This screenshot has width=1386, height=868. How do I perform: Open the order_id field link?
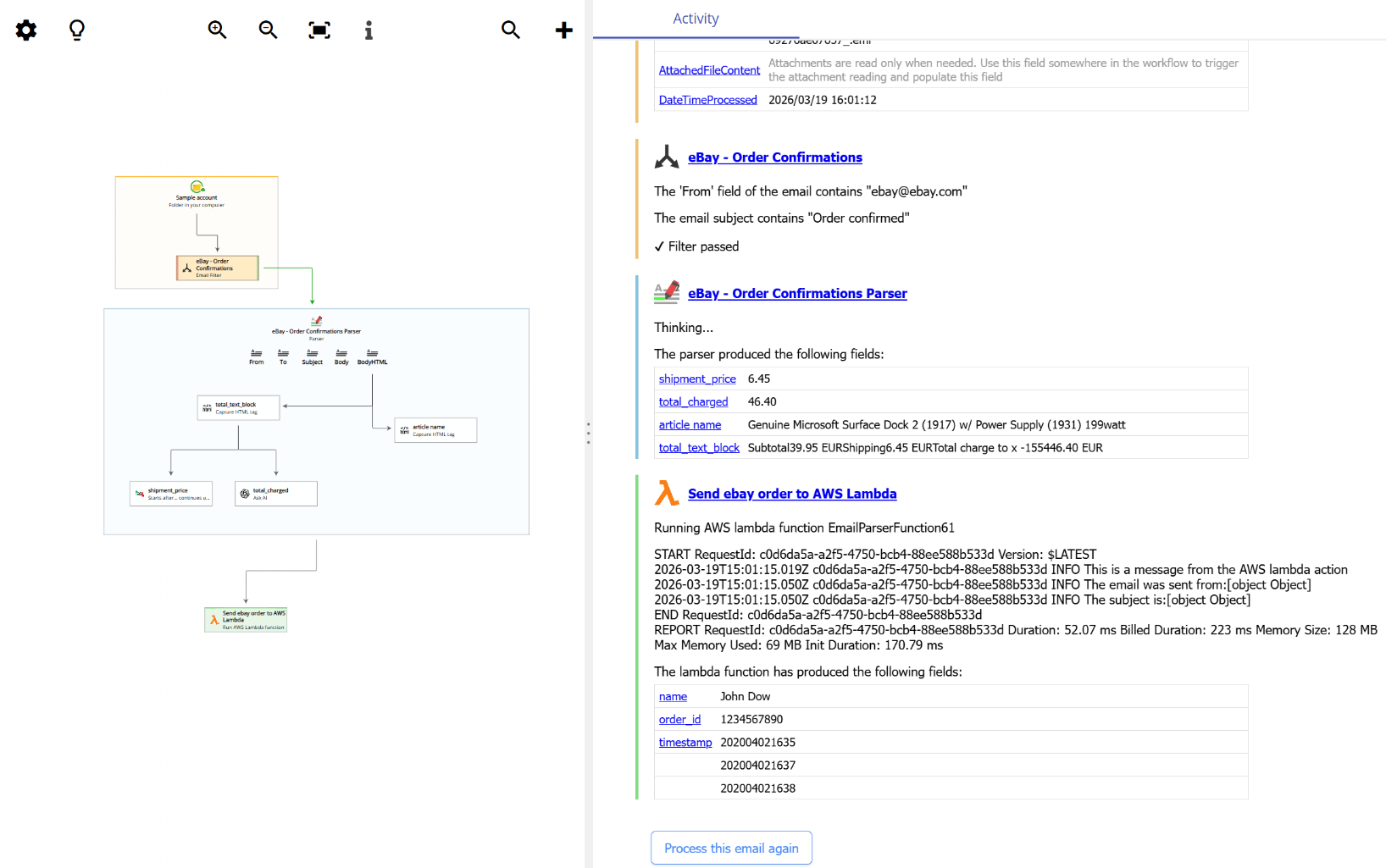679,719
